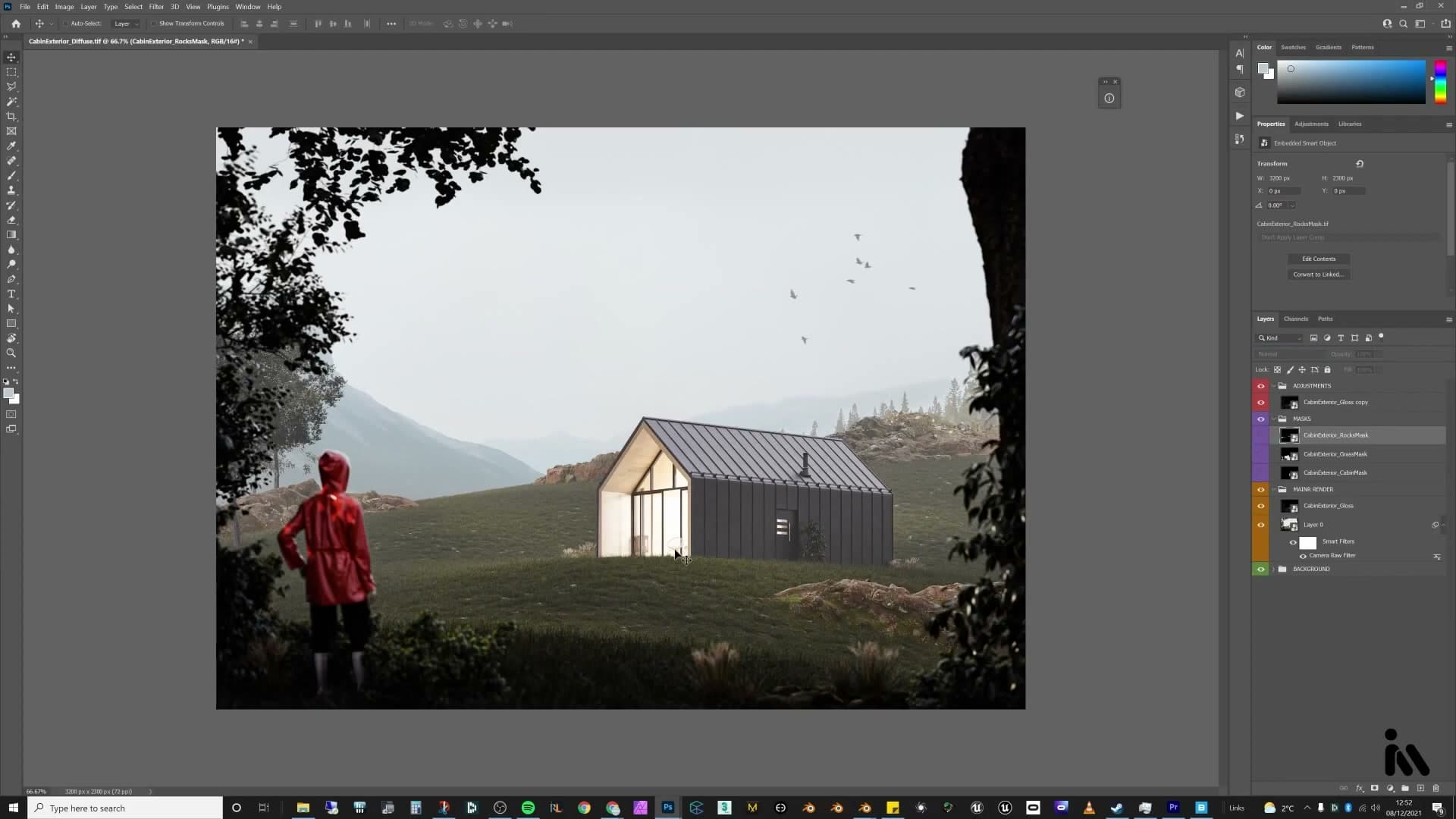Select the Hand tool
This screenshot has height=819, width=1456.
click(11, 338)
